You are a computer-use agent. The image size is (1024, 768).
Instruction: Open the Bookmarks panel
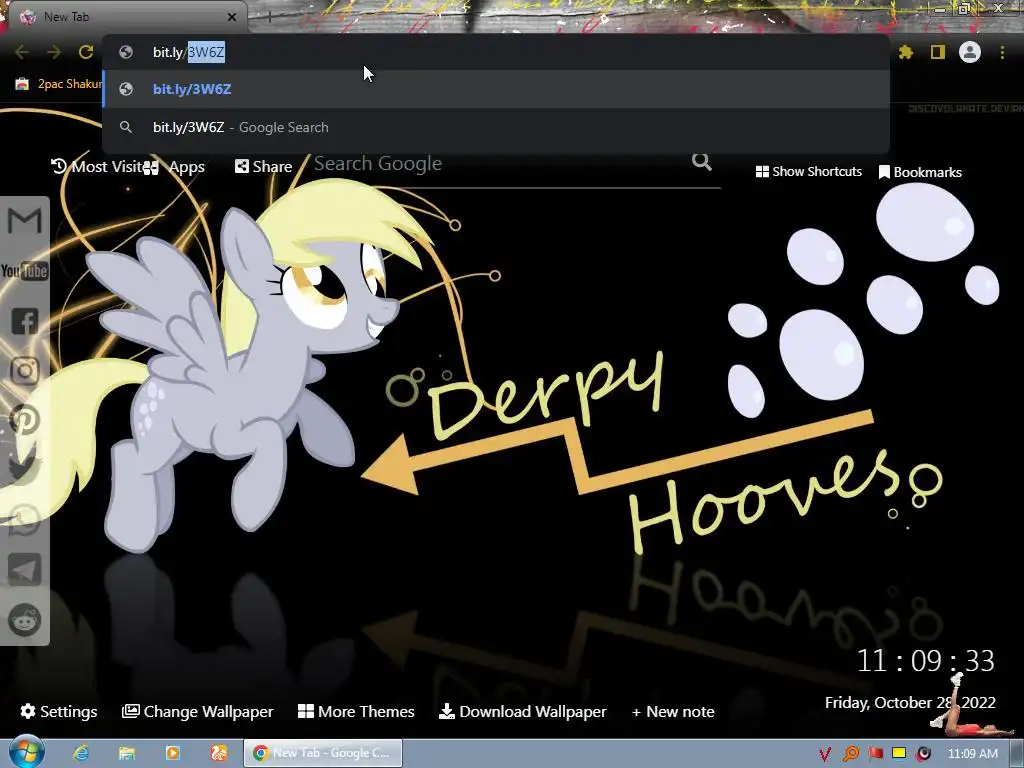(920, 172)
